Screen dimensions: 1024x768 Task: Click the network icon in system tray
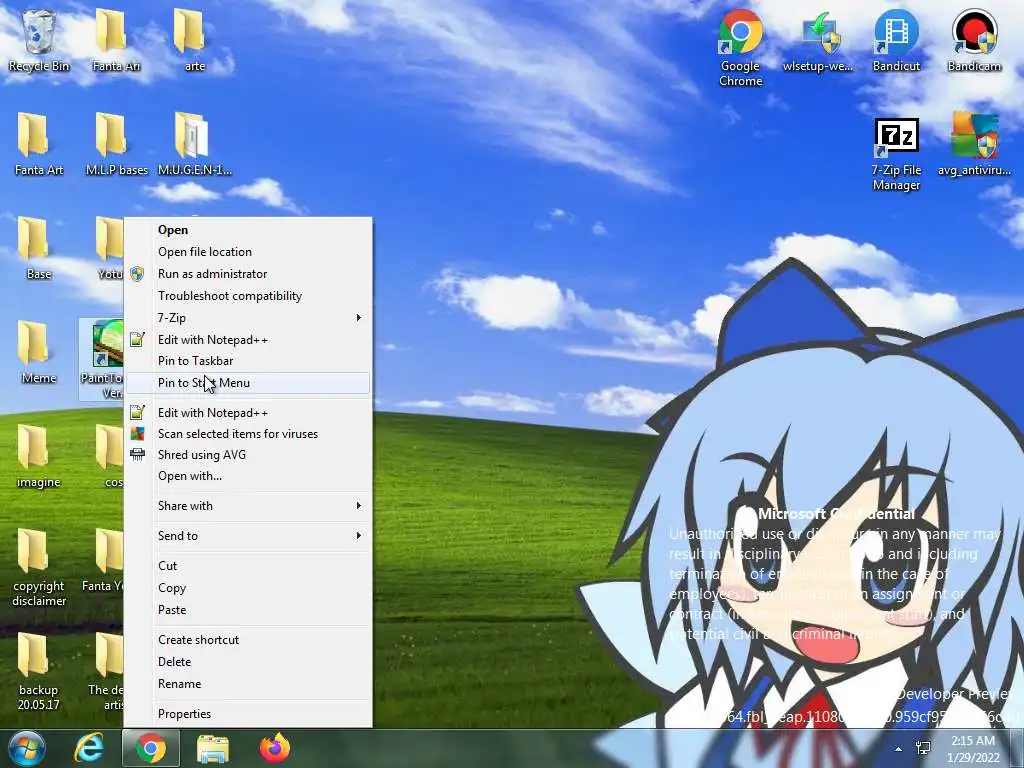tap(923, 748)
